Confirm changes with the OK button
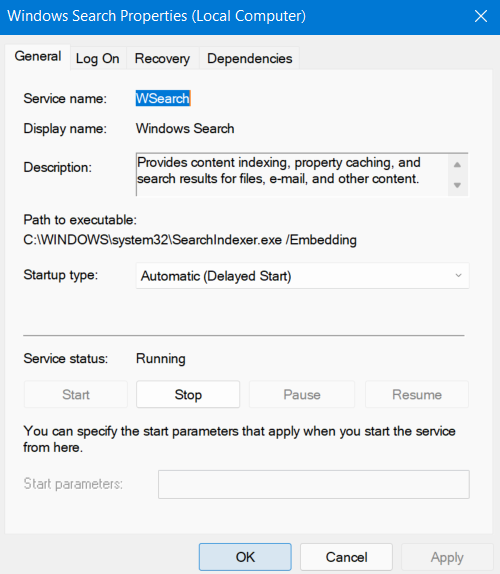The image size is (500, 574). (x=245, y=557)
